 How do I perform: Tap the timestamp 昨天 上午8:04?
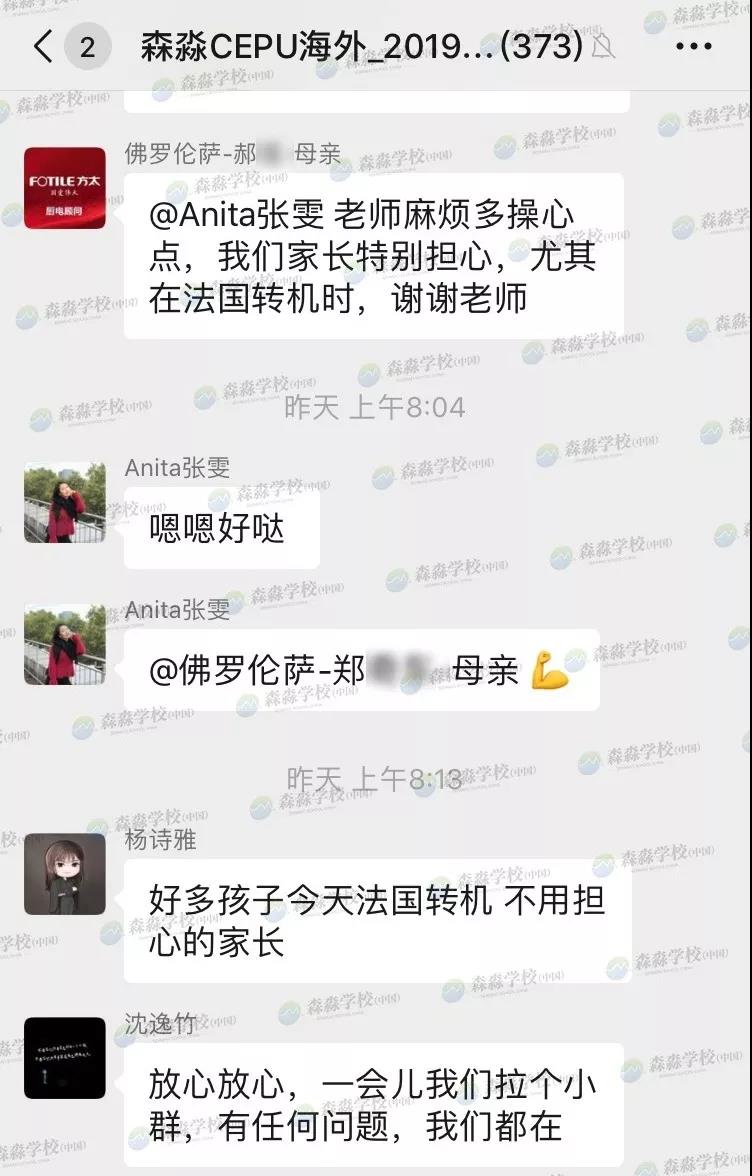click(374, 408)
